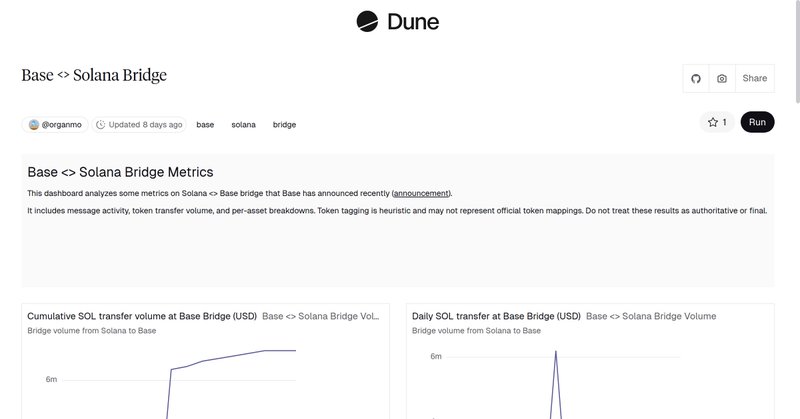Image resolution: width=800 pixels, height=419 pixels.
Task: Click the camera screenshot icon
Action: pos(722,79)
